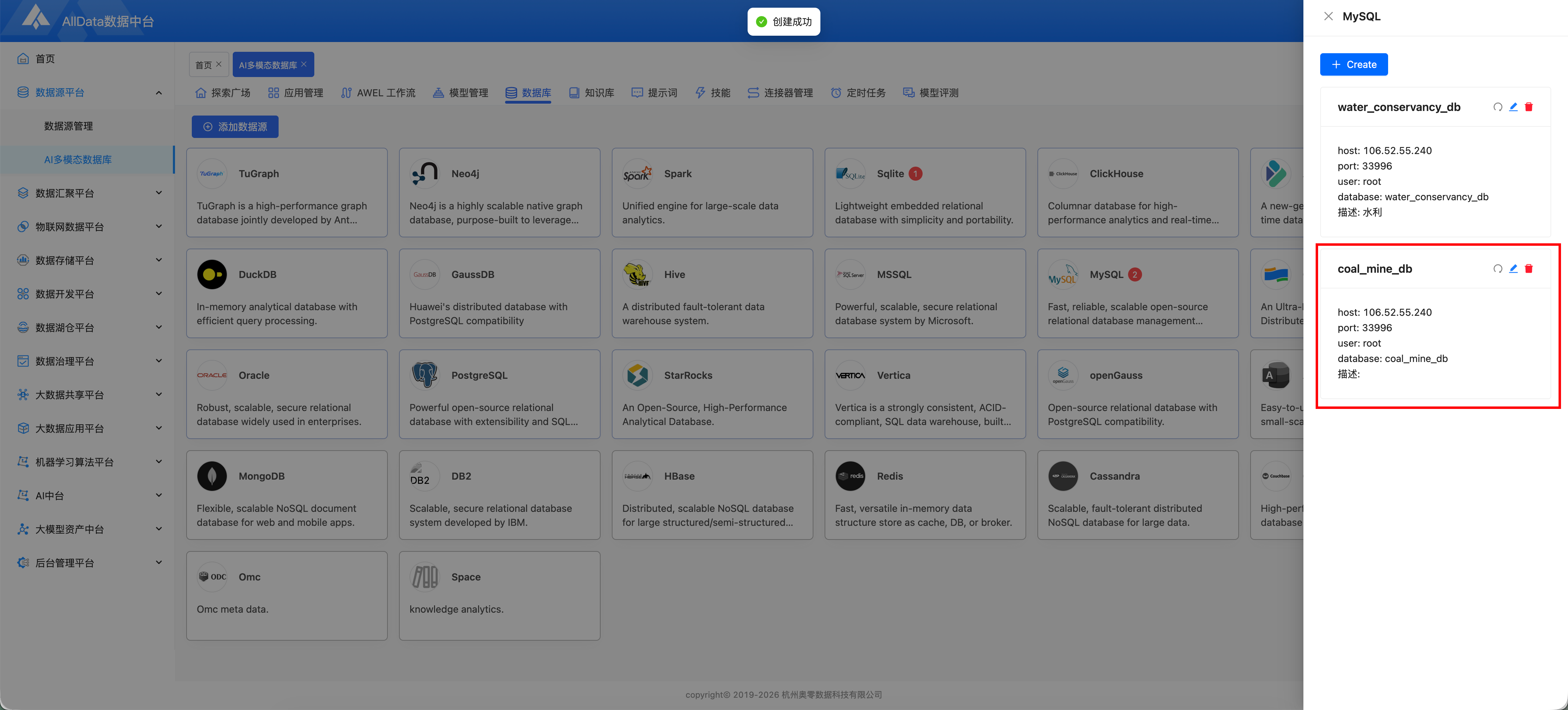
Task: Close the MySQL side panel
Action: point(1328,16)
